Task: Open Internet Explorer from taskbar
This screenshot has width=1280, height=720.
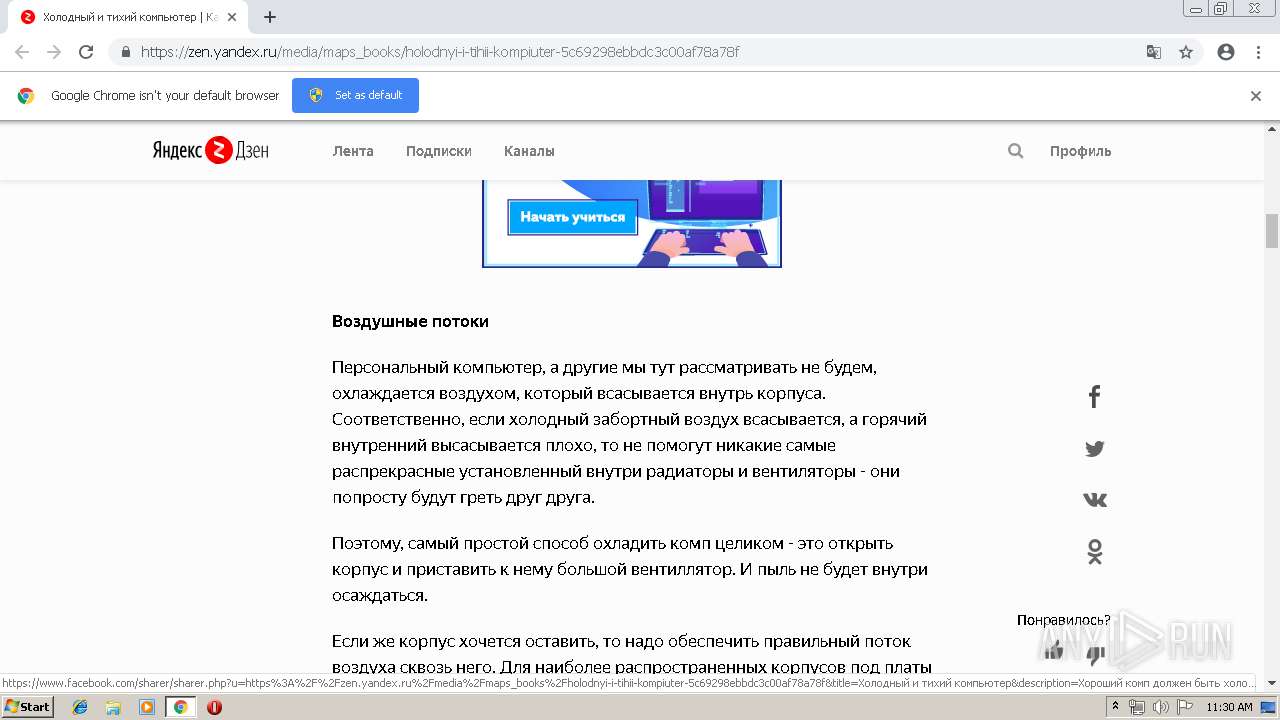Action: pyautogui.click(x=80, y=707)
